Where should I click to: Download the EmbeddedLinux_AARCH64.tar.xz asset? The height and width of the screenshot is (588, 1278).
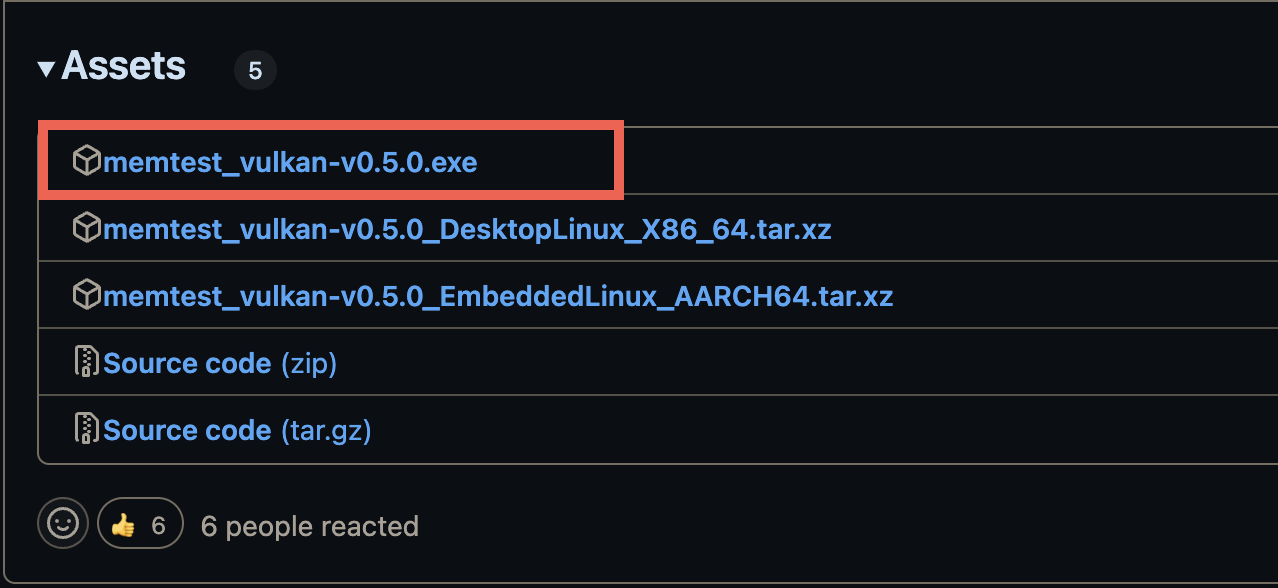tap(498, 297)
